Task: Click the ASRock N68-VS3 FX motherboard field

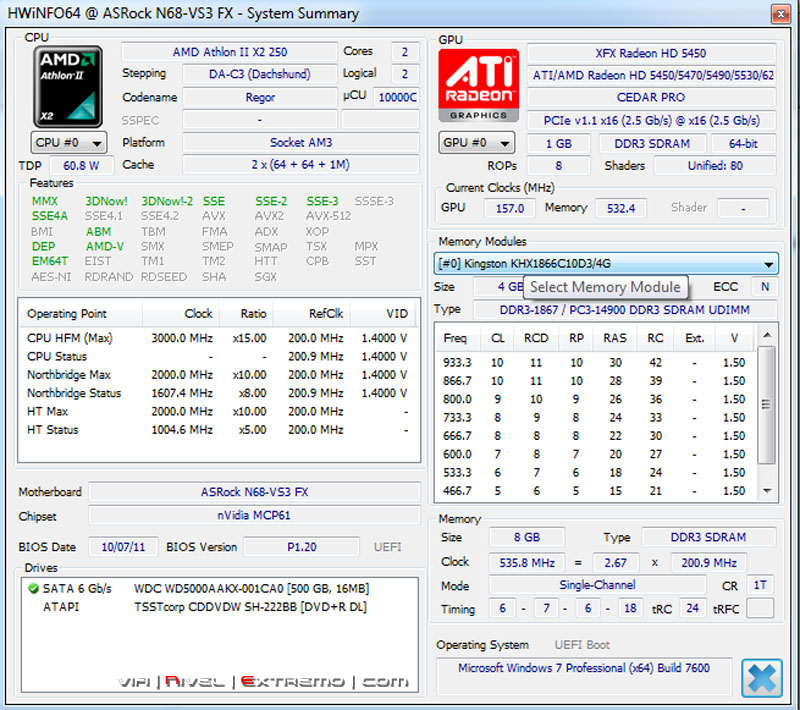Action: tap(255, 492)
